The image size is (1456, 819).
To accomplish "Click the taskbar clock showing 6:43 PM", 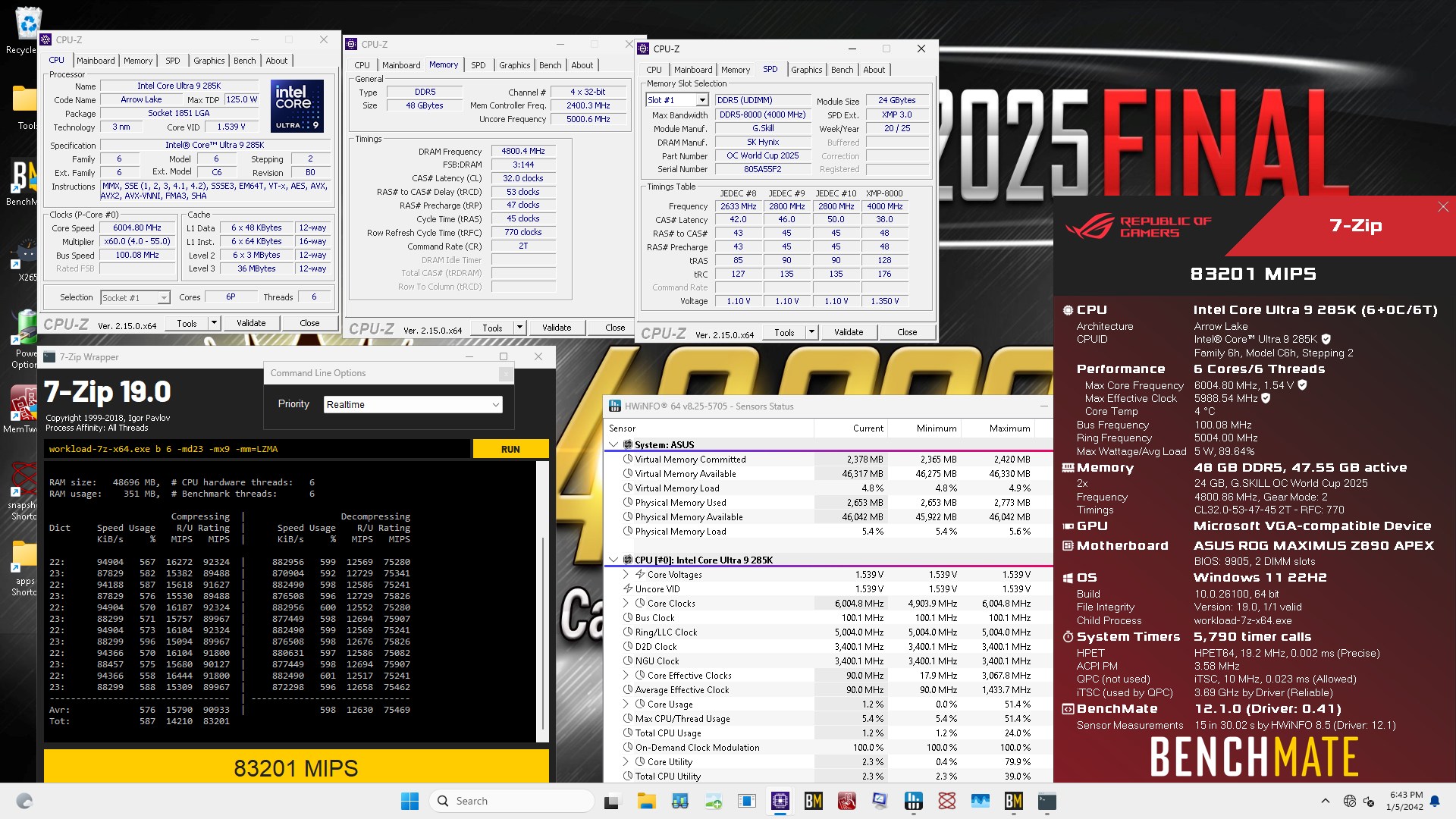I will (1404, 801).
